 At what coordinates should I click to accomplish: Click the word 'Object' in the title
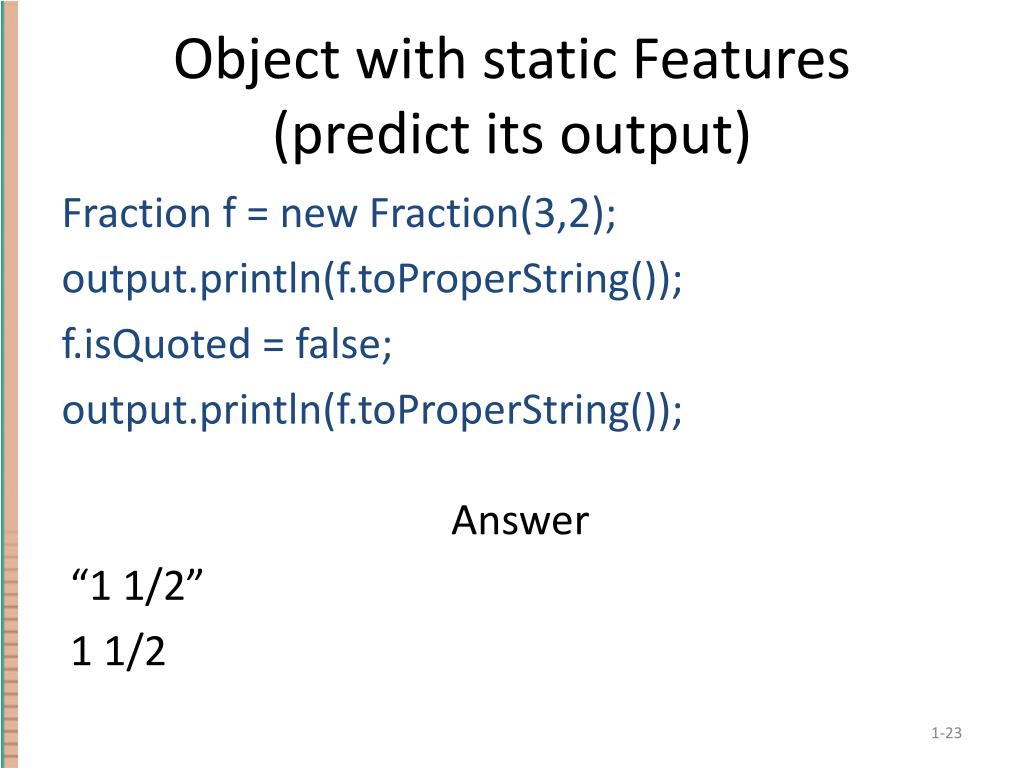coord(257,62)
